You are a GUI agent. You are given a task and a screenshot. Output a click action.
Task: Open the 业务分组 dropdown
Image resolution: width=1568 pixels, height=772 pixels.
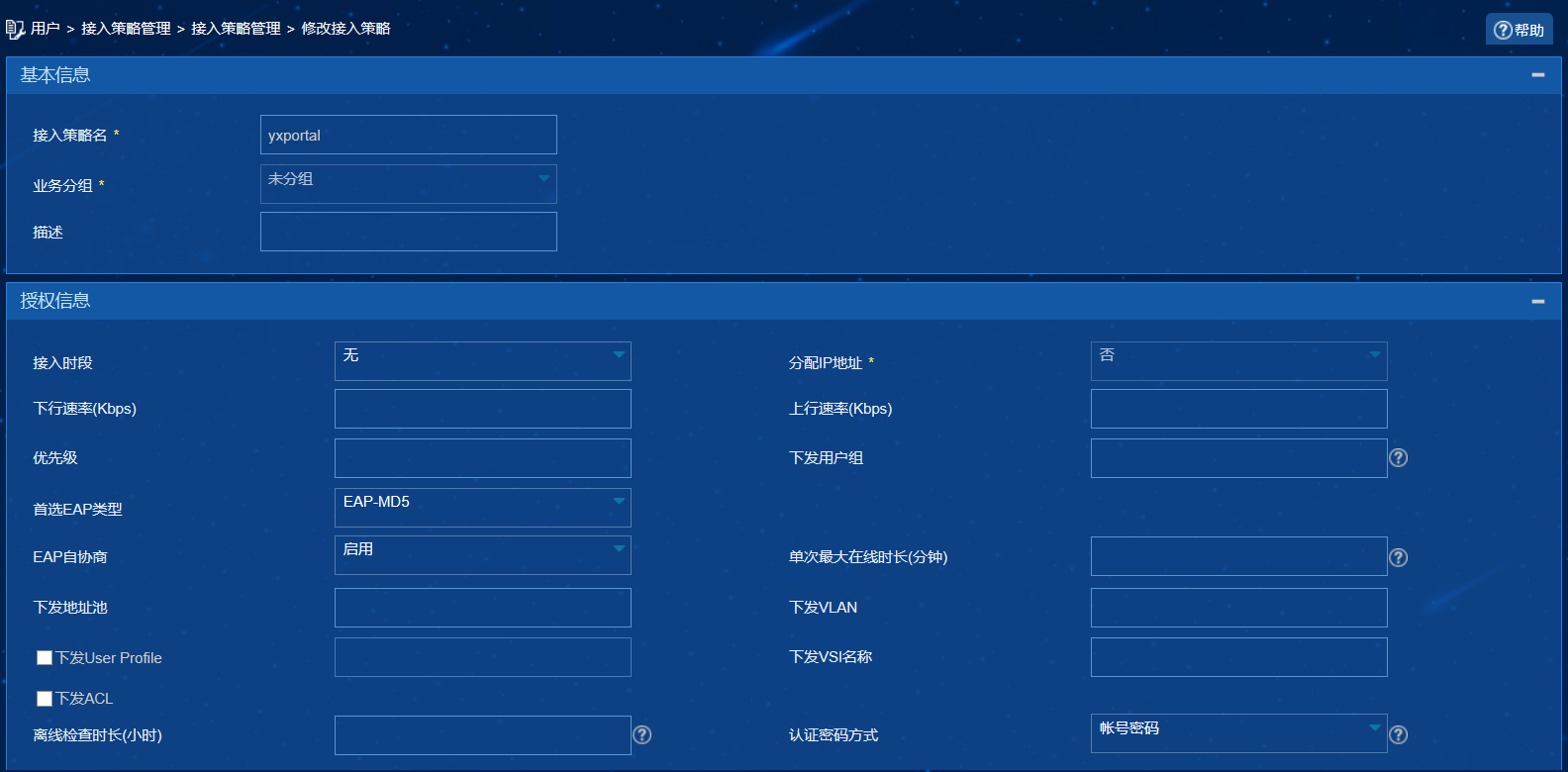point(409,184)
